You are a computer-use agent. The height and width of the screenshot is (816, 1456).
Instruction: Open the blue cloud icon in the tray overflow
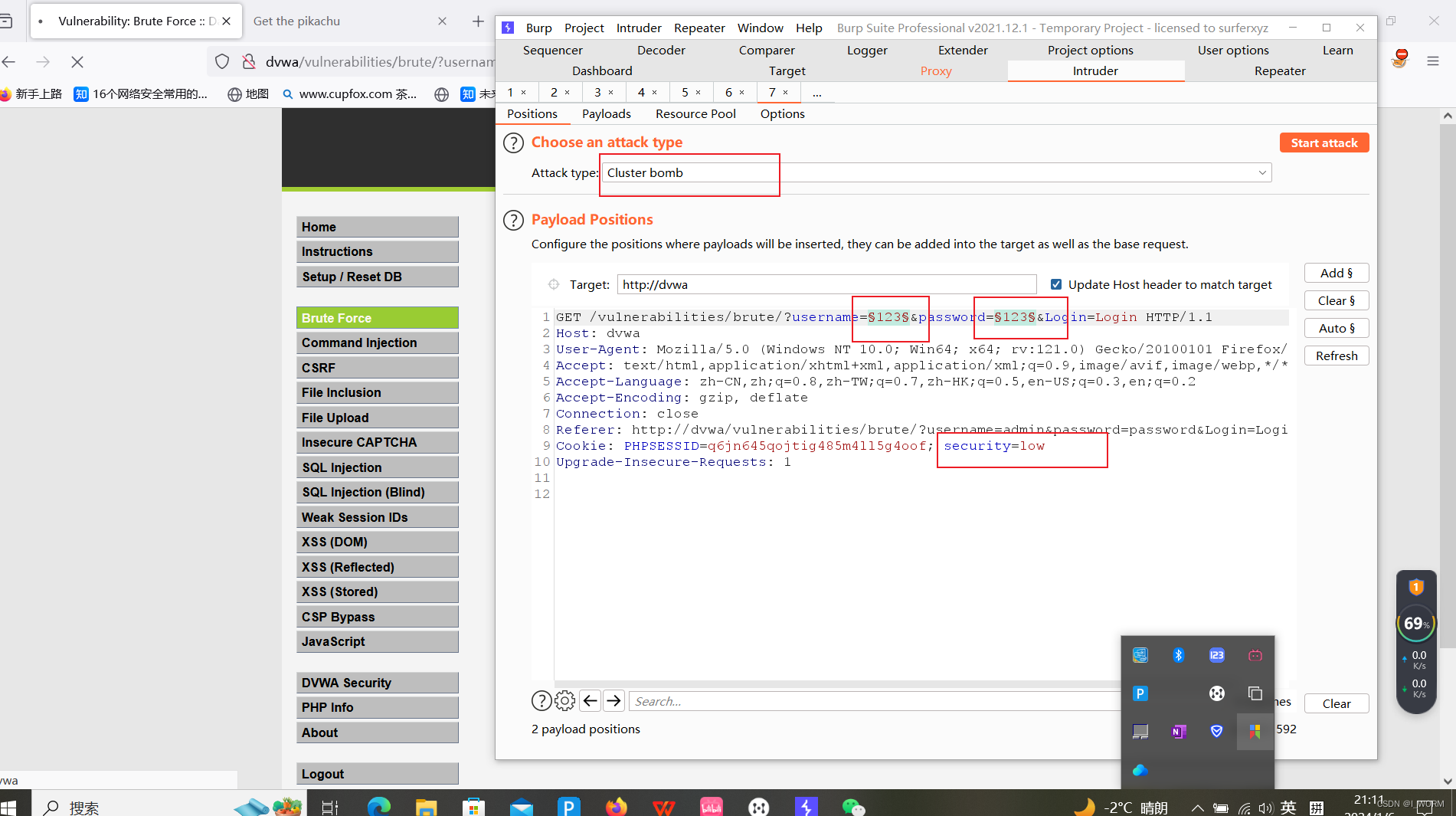[x=1140, y=770]
